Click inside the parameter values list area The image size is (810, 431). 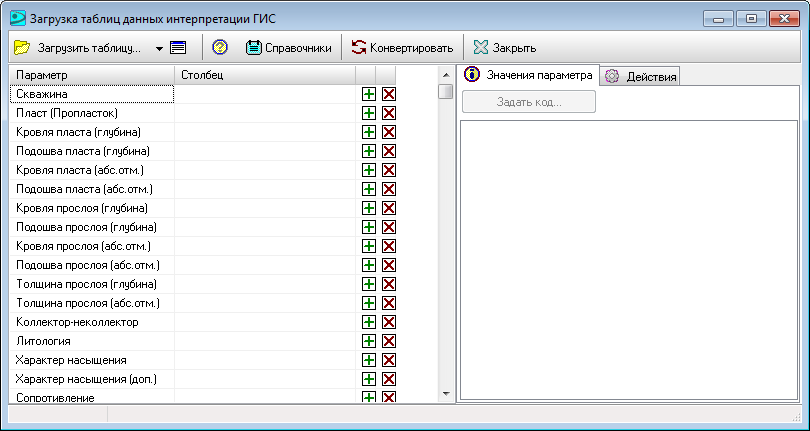pos(629,260)
